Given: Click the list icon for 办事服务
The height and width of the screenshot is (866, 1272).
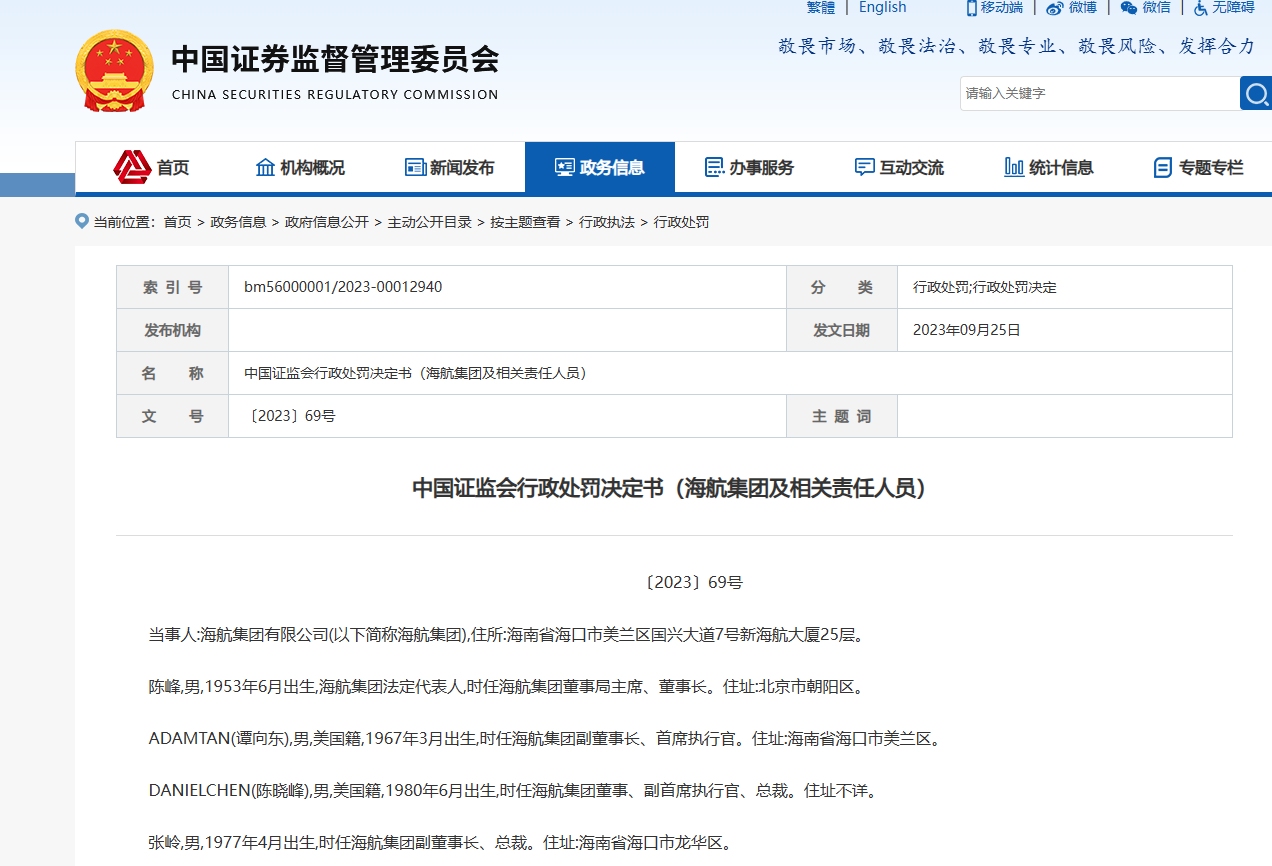Looking at the screenshot, I should 714,167.
